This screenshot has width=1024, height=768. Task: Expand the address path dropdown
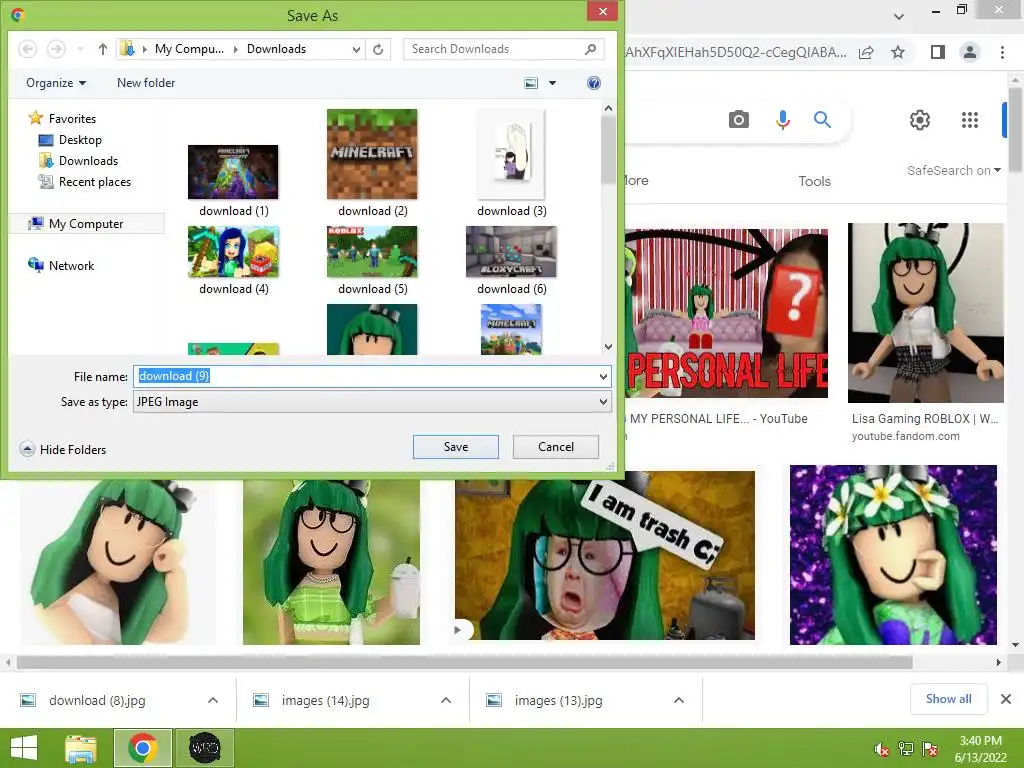[x=356, y=49]
